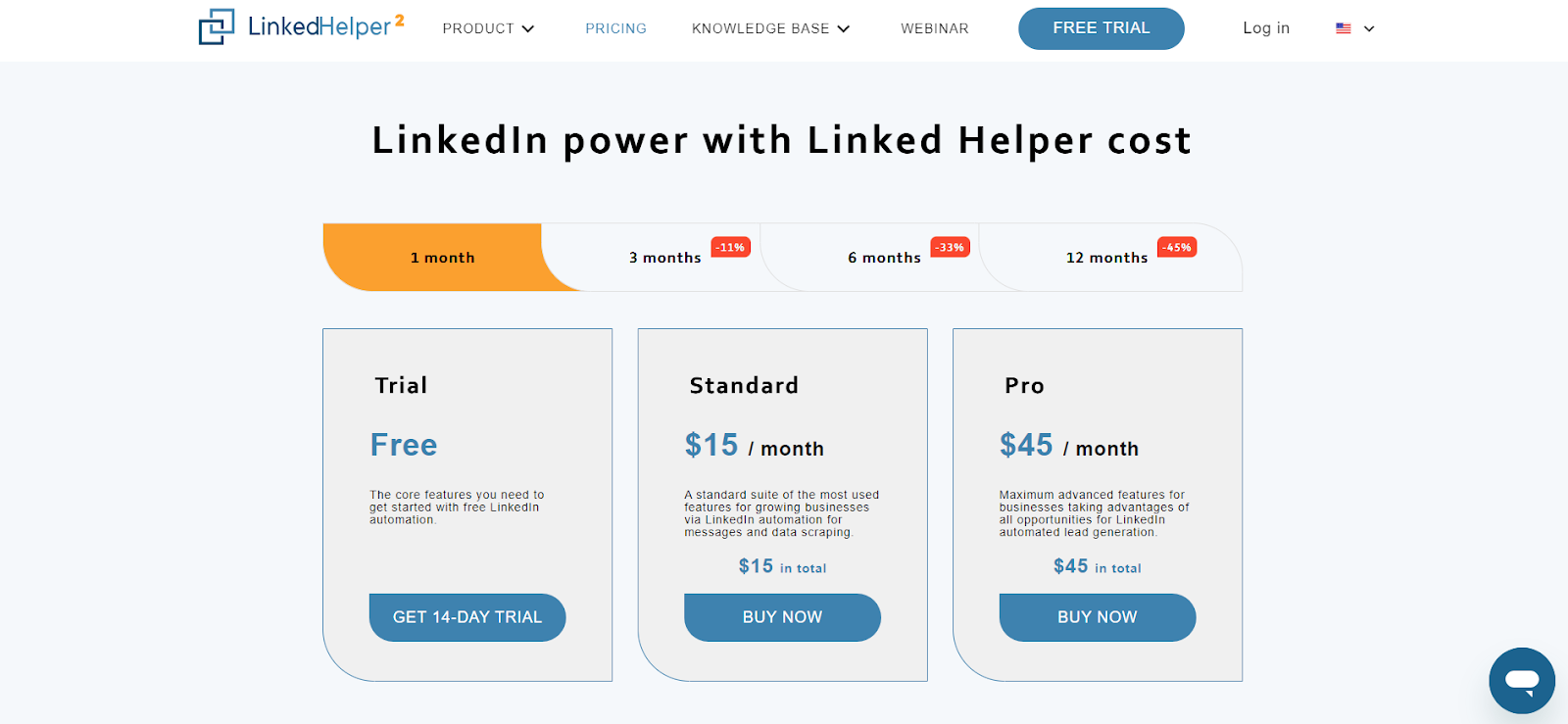Buy the Standard plan now

(782, 617)
